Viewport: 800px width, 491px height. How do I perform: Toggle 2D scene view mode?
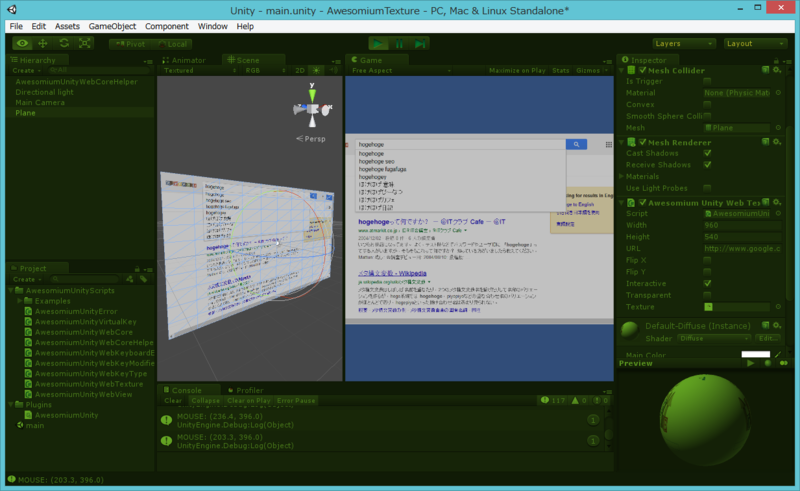pos(300,70)
